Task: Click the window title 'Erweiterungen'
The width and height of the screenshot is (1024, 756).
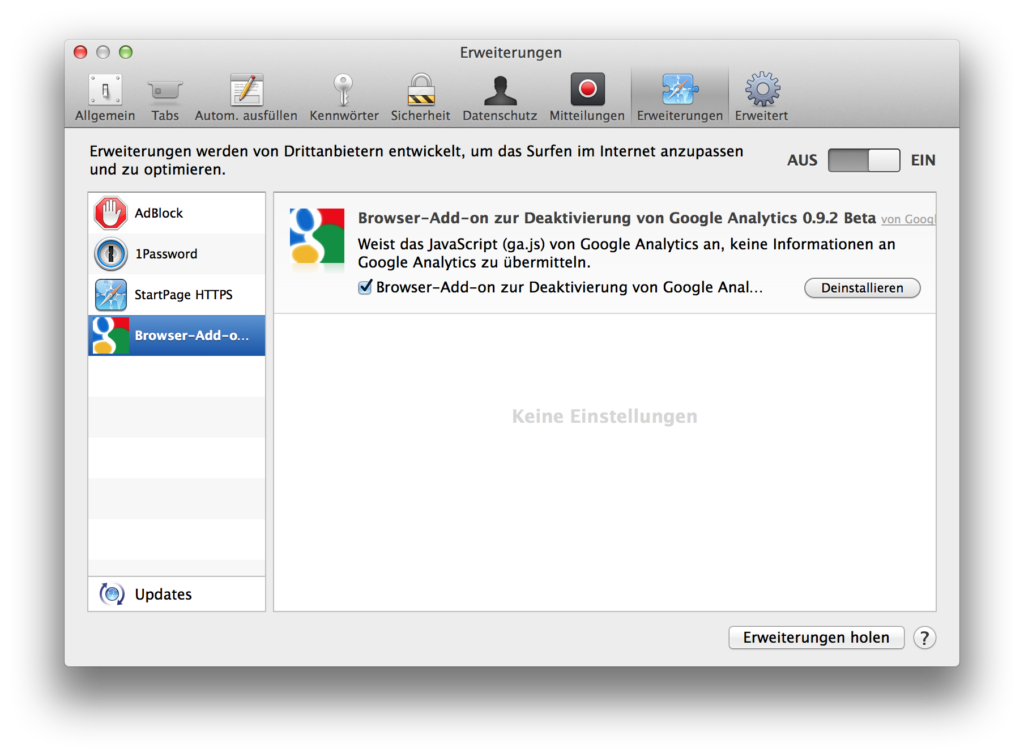Action: 511,52
